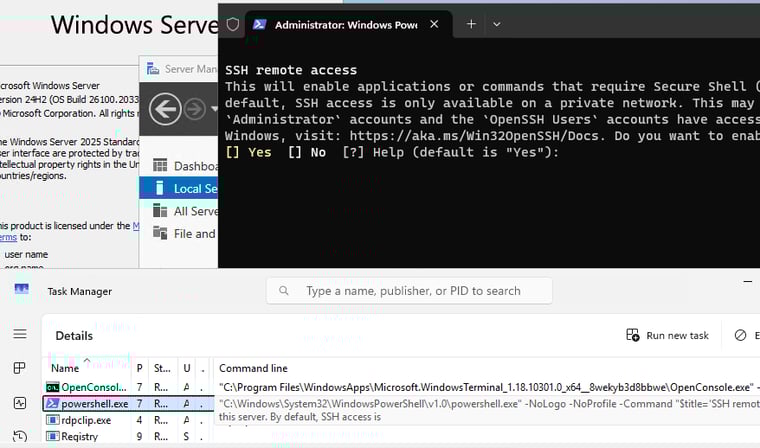This screenshot has width=760, height=448.
Task: Click the Yes option in terminal prompt
Action: pos(248,152)
